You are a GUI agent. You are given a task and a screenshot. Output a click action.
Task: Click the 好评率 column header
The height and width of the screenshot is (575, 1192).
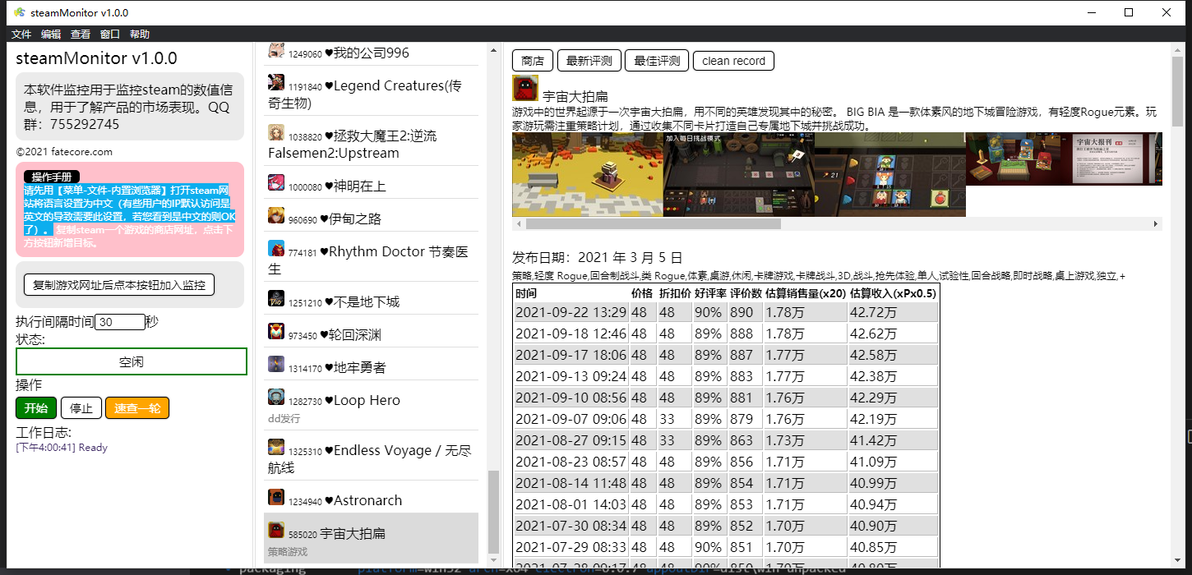(x=710, y=293)
